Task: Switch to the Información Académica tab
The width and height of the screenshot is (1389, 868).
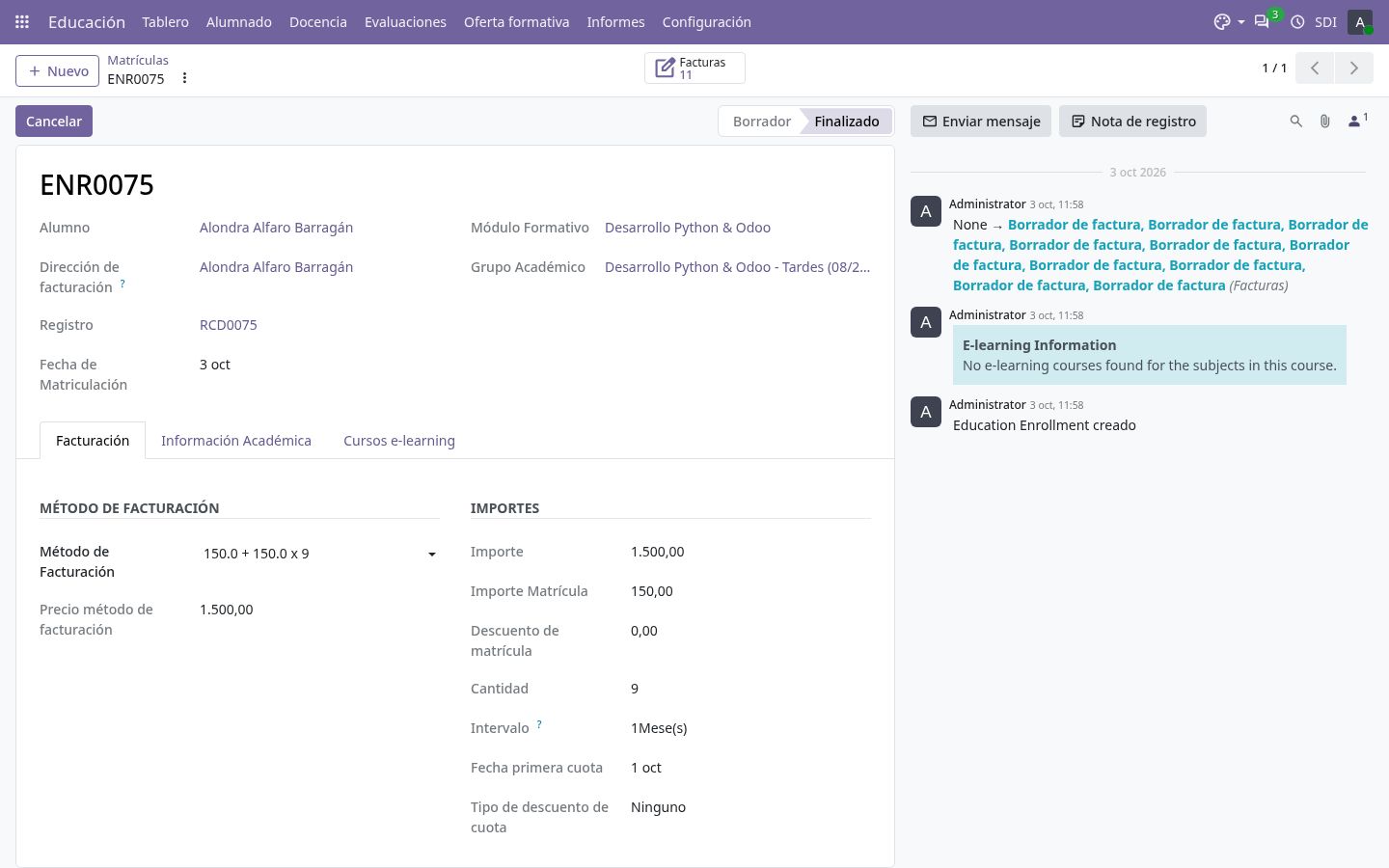Action: tap(236, 441)
